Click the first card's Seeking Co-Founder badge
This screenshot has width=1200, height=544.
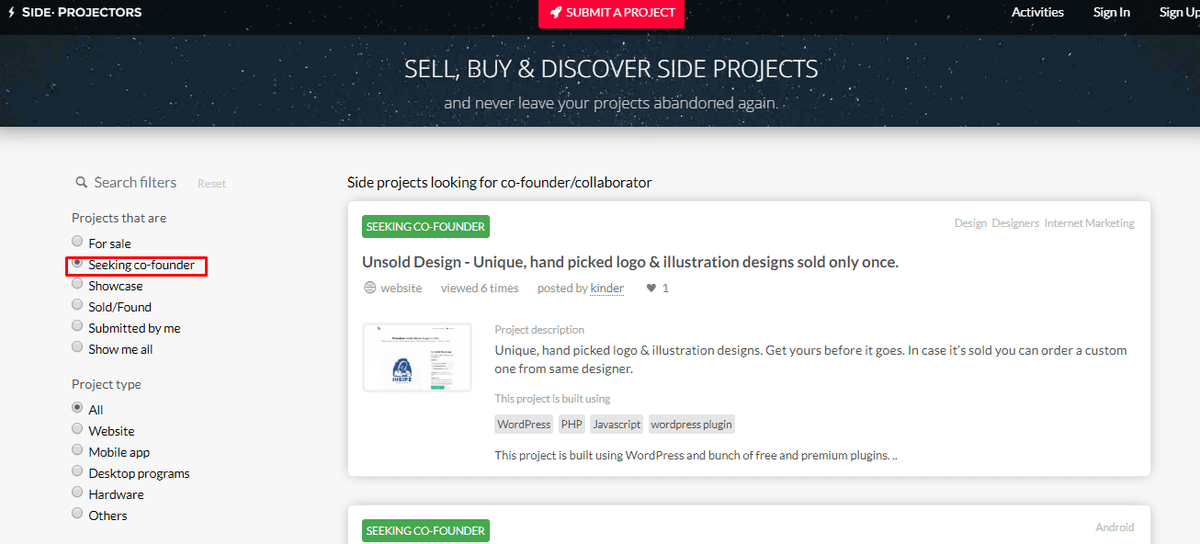click(426, 227)
